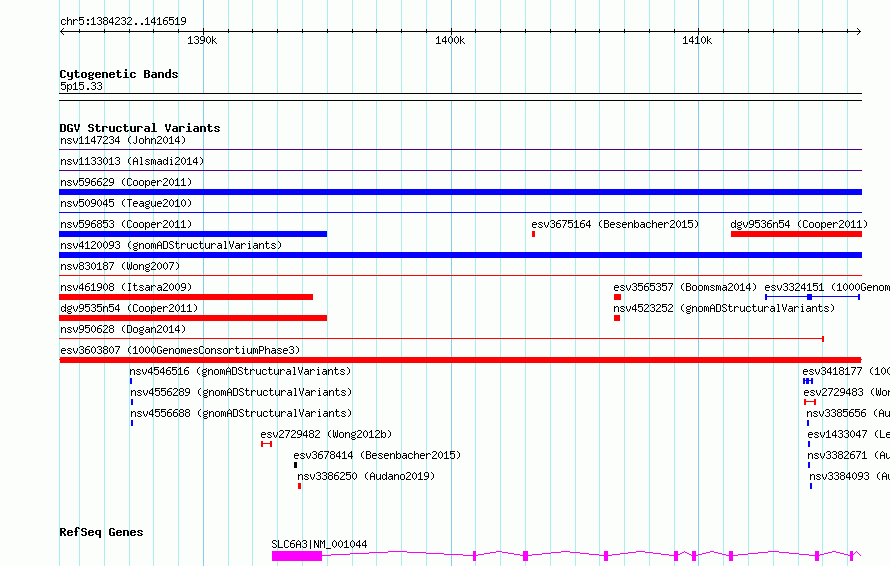
Task: Click the esv3603807 1000GenomesConsortiumPhase3 red bar
Action: 460,360
